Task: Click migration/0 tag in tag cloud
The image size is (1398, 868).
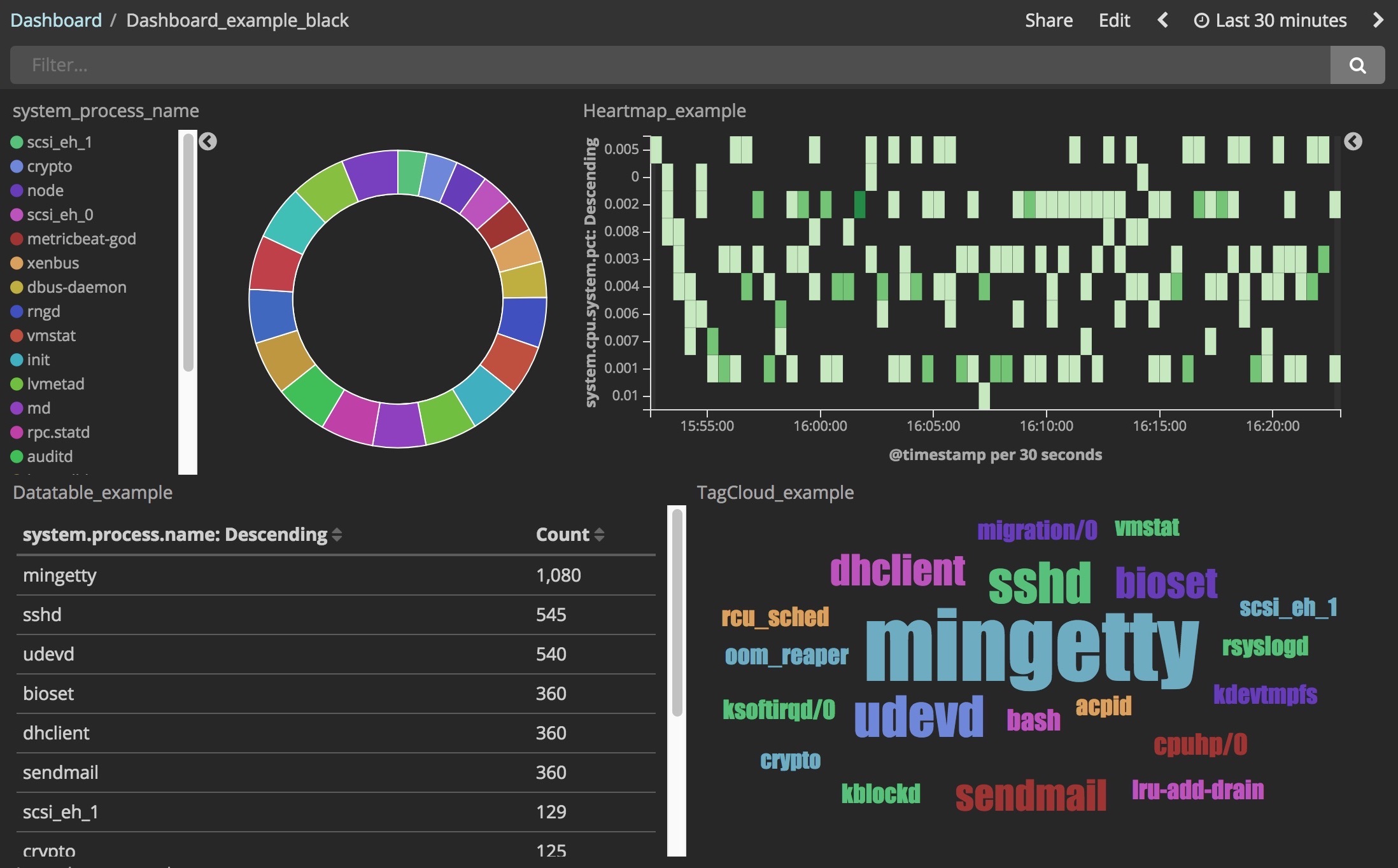Action: coord(1037,529)
